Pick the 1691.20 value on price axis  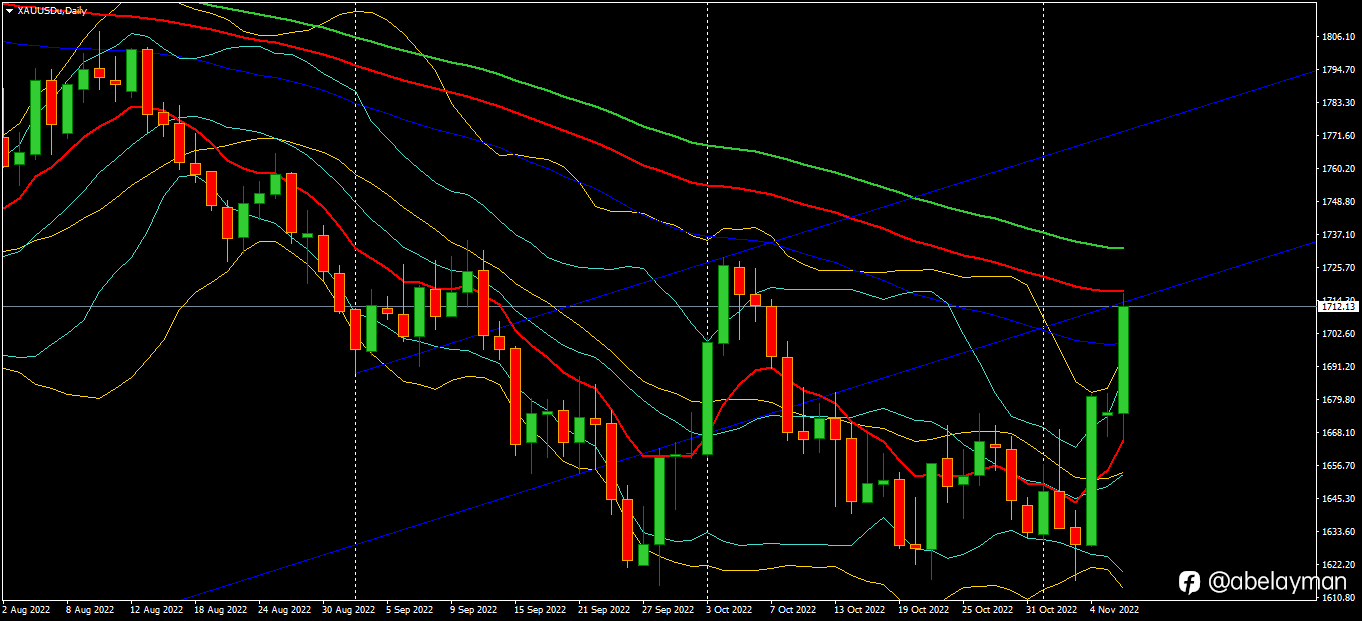(1337, 367)
